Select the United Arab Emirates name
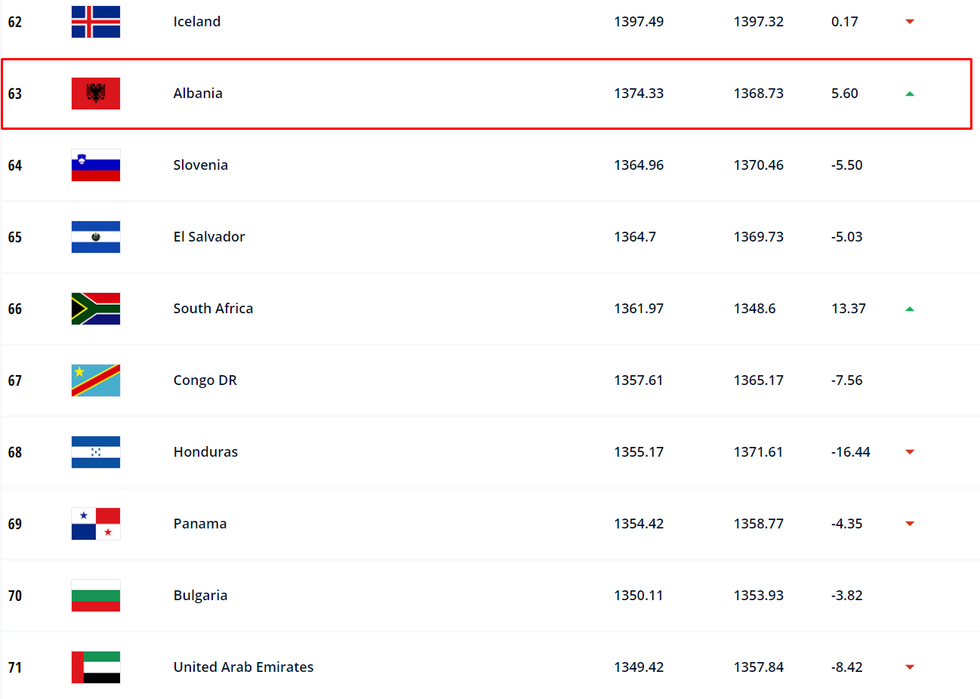Viewport: 980px width, 699px height. 243,667
